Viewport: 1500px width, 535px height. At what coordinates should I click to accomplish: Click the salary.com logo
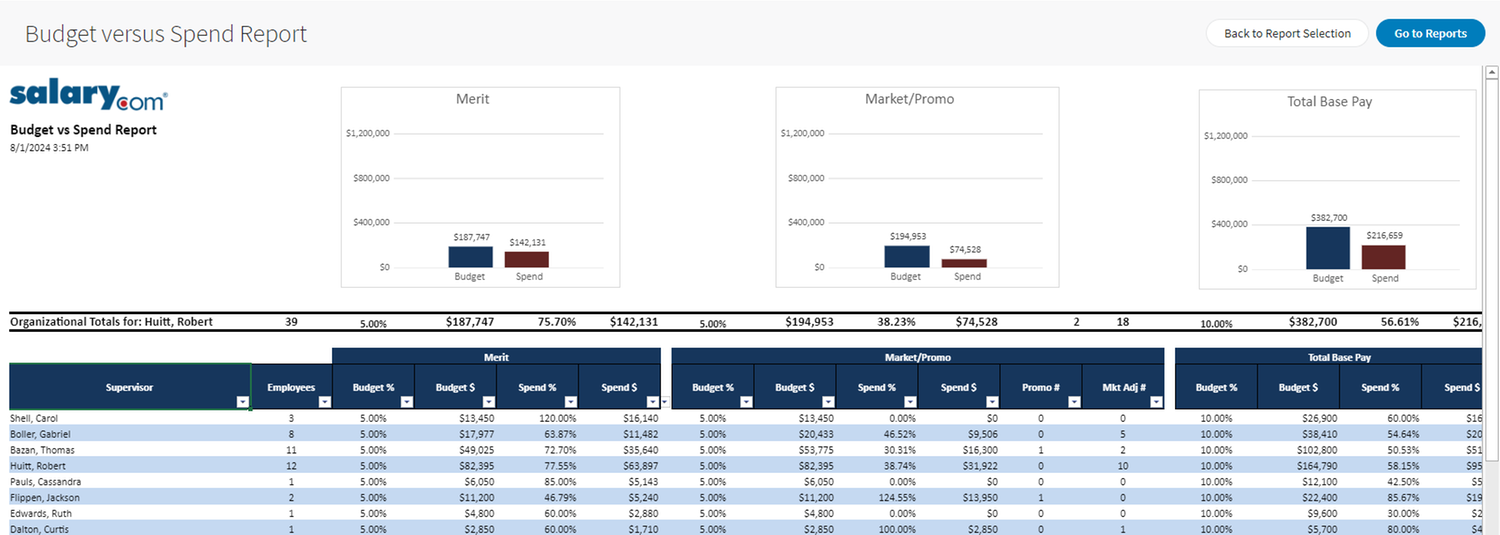pyautogui.click(x=88, y=96)
